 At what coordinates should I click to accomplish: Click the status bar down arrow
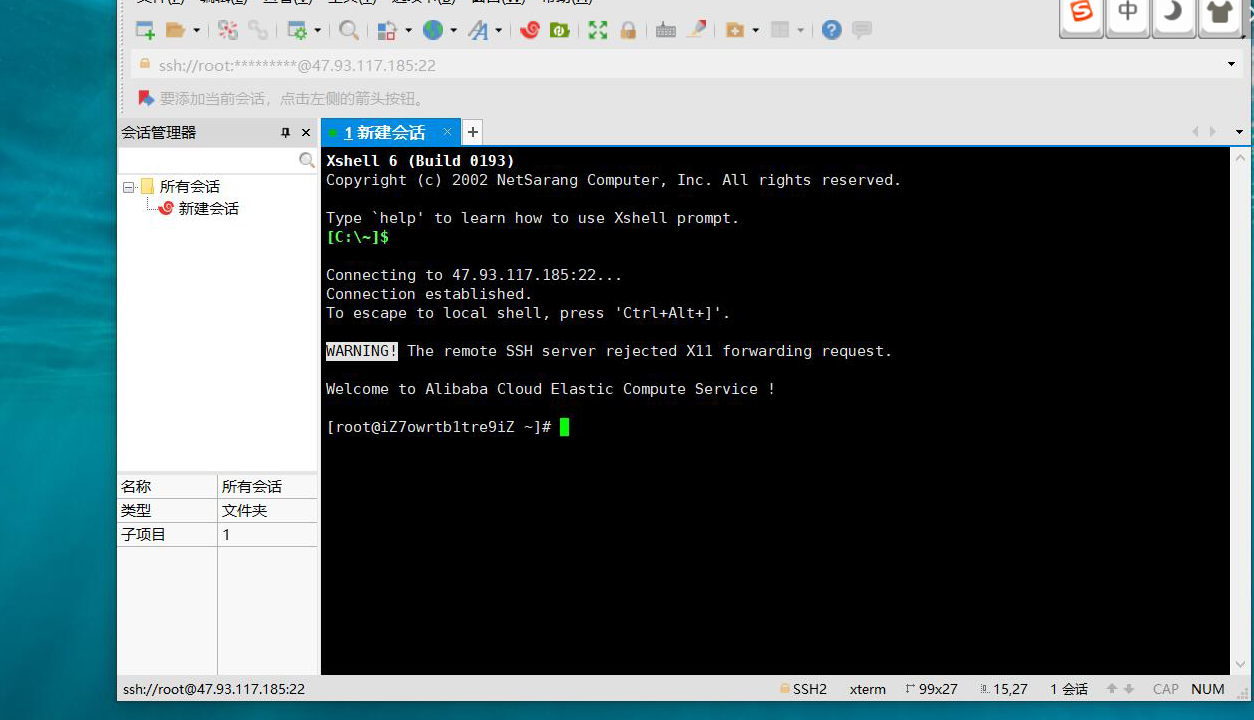pyautogui.click(x=1129, y=689)
